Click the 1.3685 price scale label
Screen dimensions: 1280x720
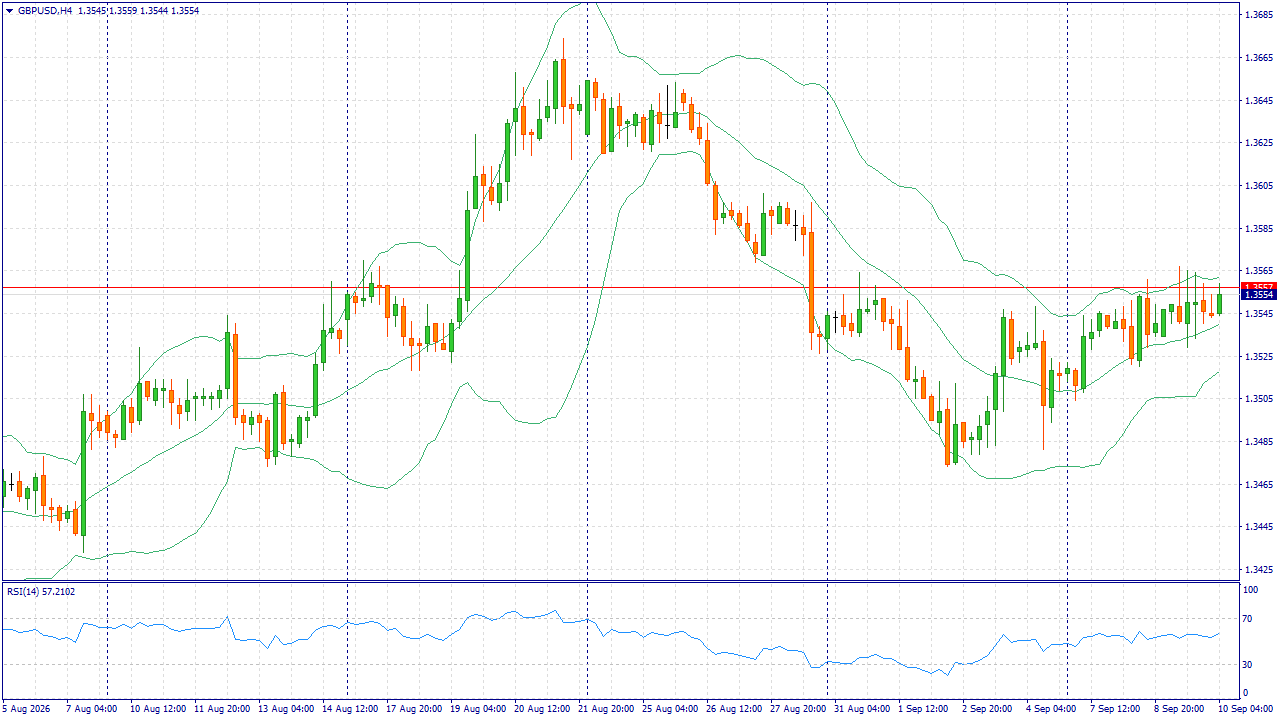[x=1258, y=15]
